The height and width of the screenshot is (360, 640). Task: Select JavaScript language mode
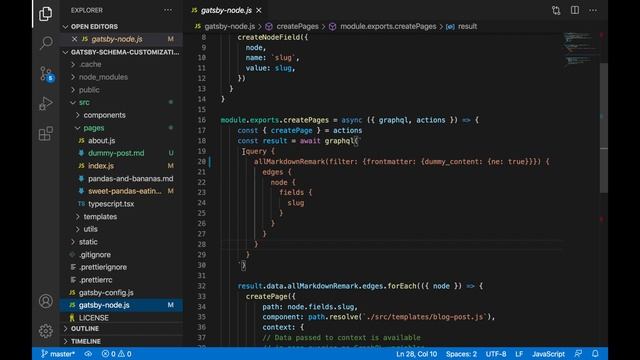point(548,354)
